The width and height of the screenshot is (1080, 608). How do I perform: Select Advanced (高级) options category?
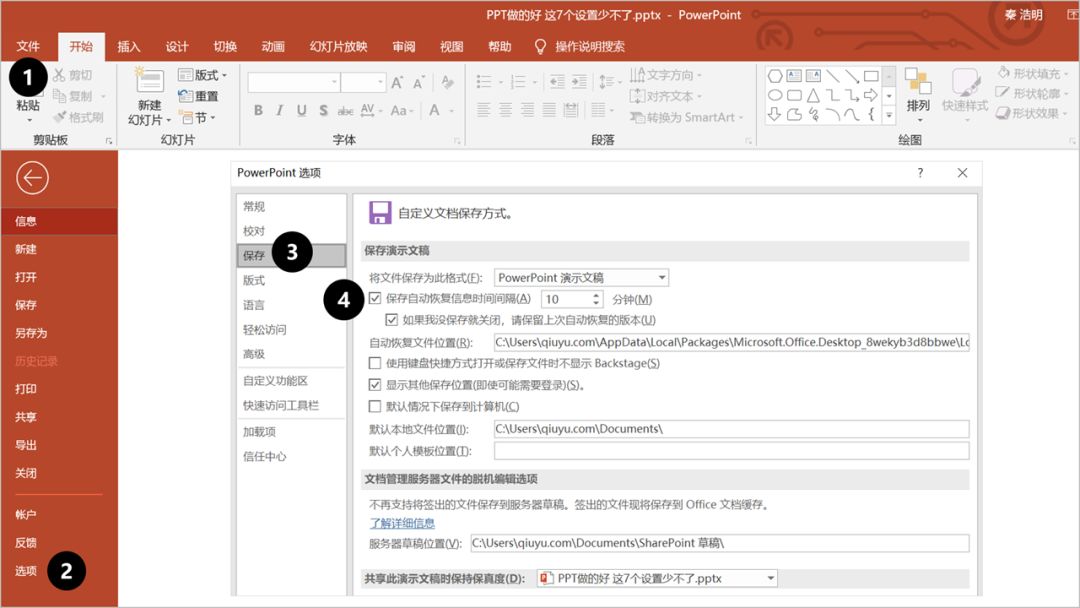click(x=254, y=354)
